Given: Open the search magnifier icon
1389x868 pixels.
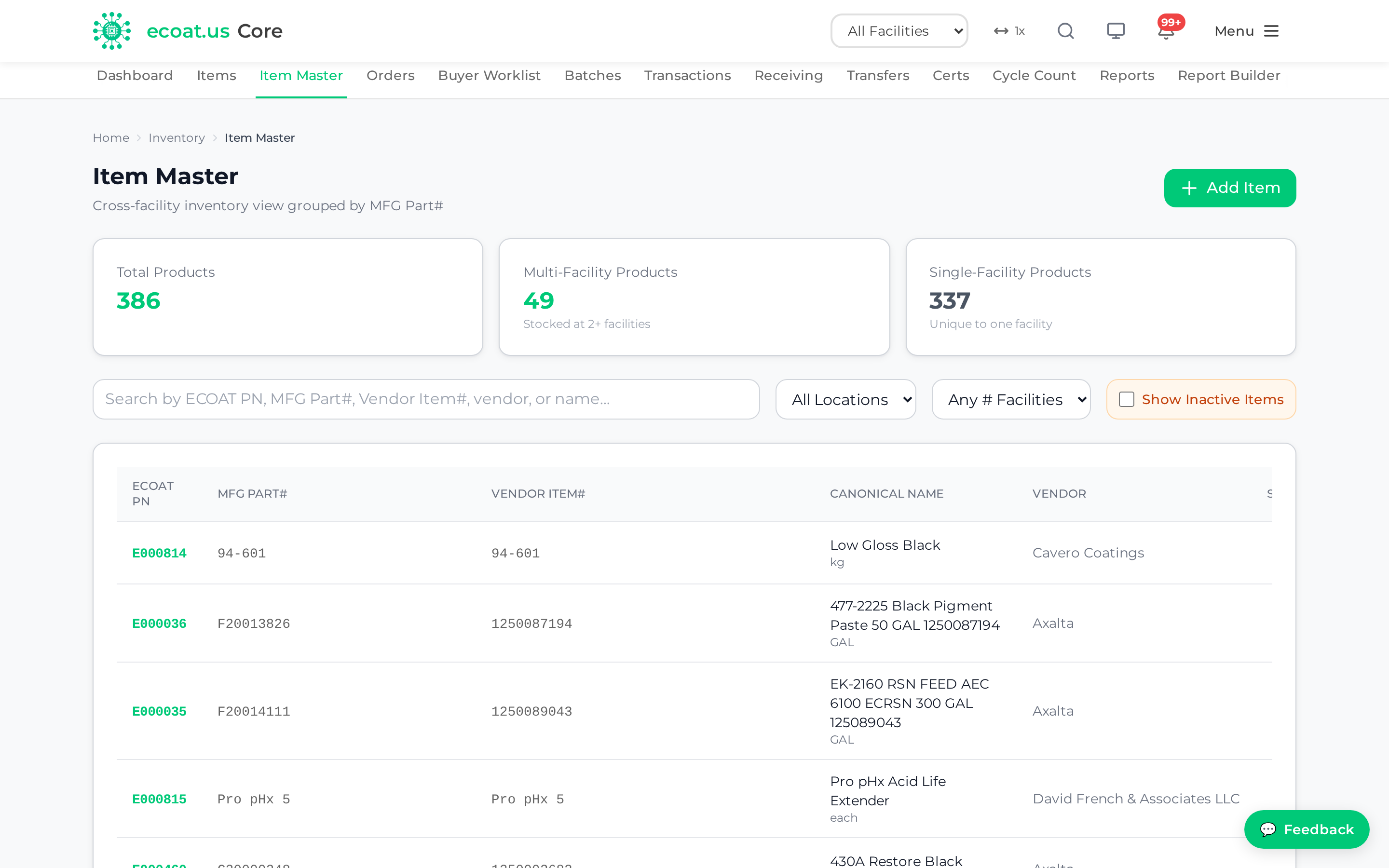Looking at the screenshot, I should (1065, 31).
